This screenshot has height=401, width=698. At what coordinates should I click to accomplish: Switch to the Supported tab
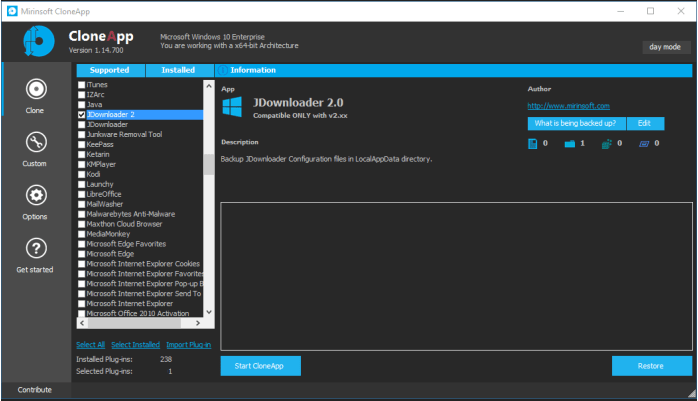110,70
